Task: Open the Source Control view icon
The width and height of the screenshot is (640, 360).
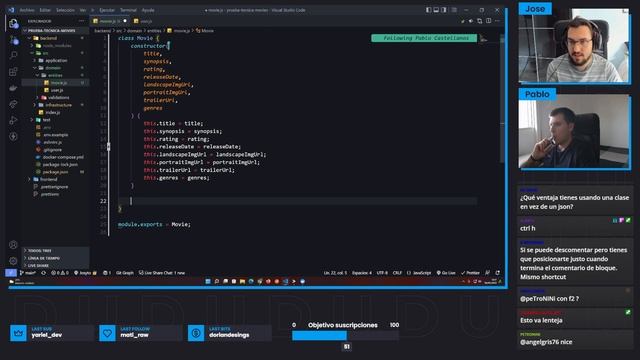Action: [x=13, y=40]
